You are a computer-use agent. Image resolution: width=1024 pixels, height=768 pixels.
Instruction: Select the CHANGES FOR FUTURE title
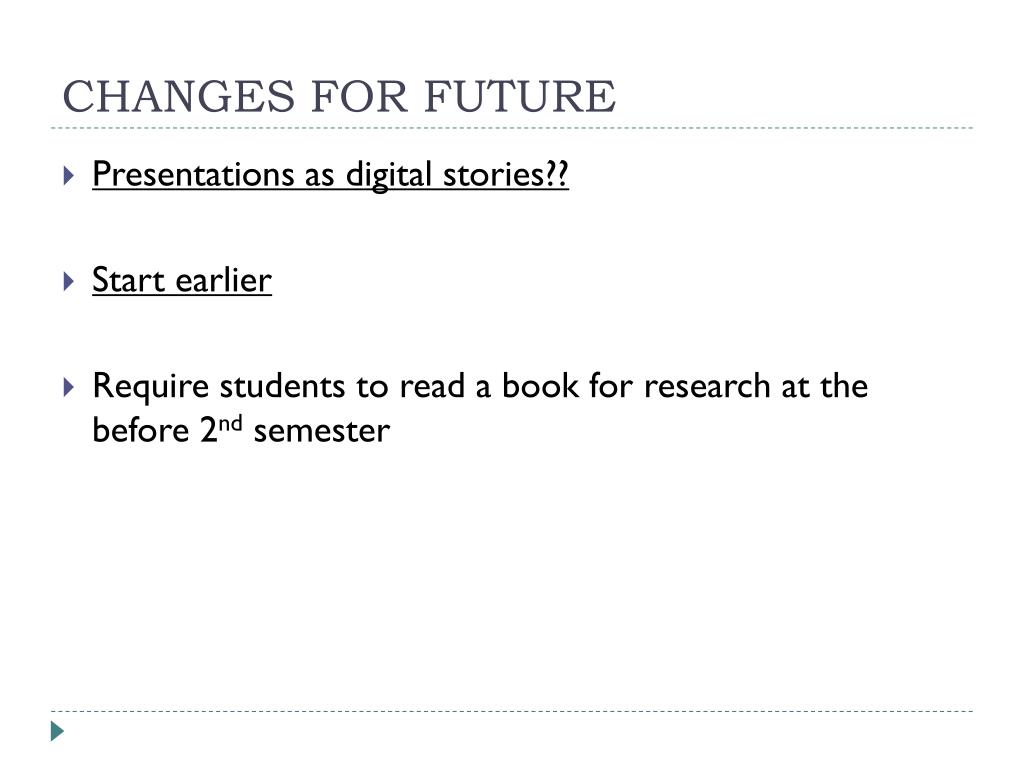pos(339,96)
